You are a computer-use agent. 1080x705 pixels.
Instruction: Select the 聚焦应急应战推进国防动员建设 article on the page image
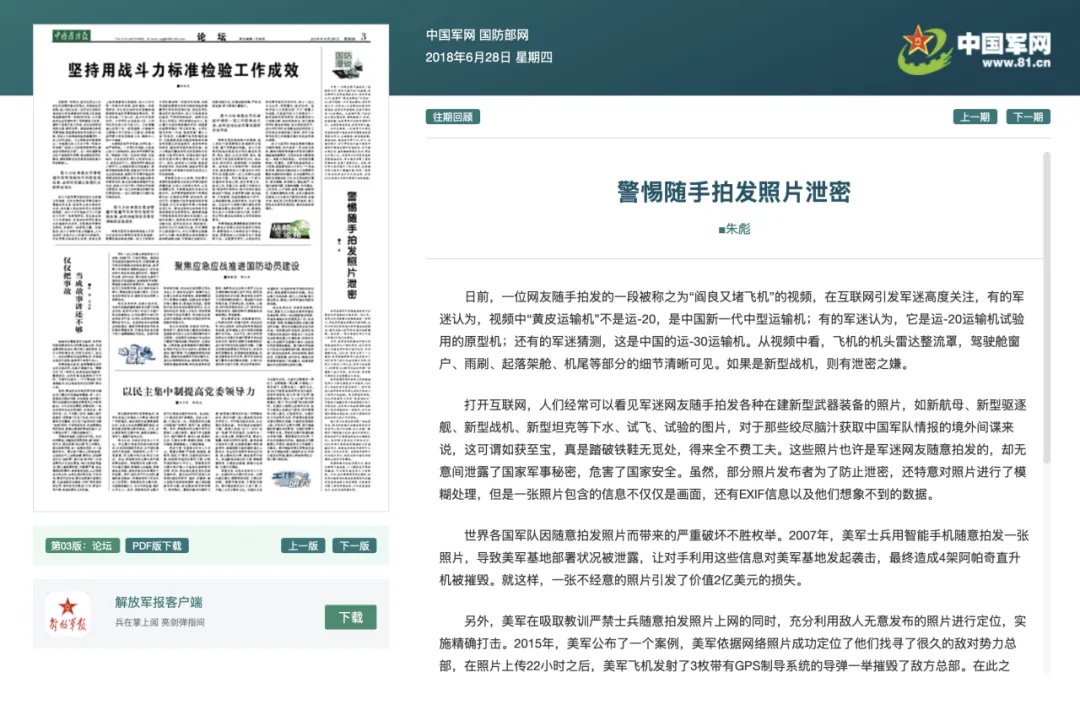[236, 266]
